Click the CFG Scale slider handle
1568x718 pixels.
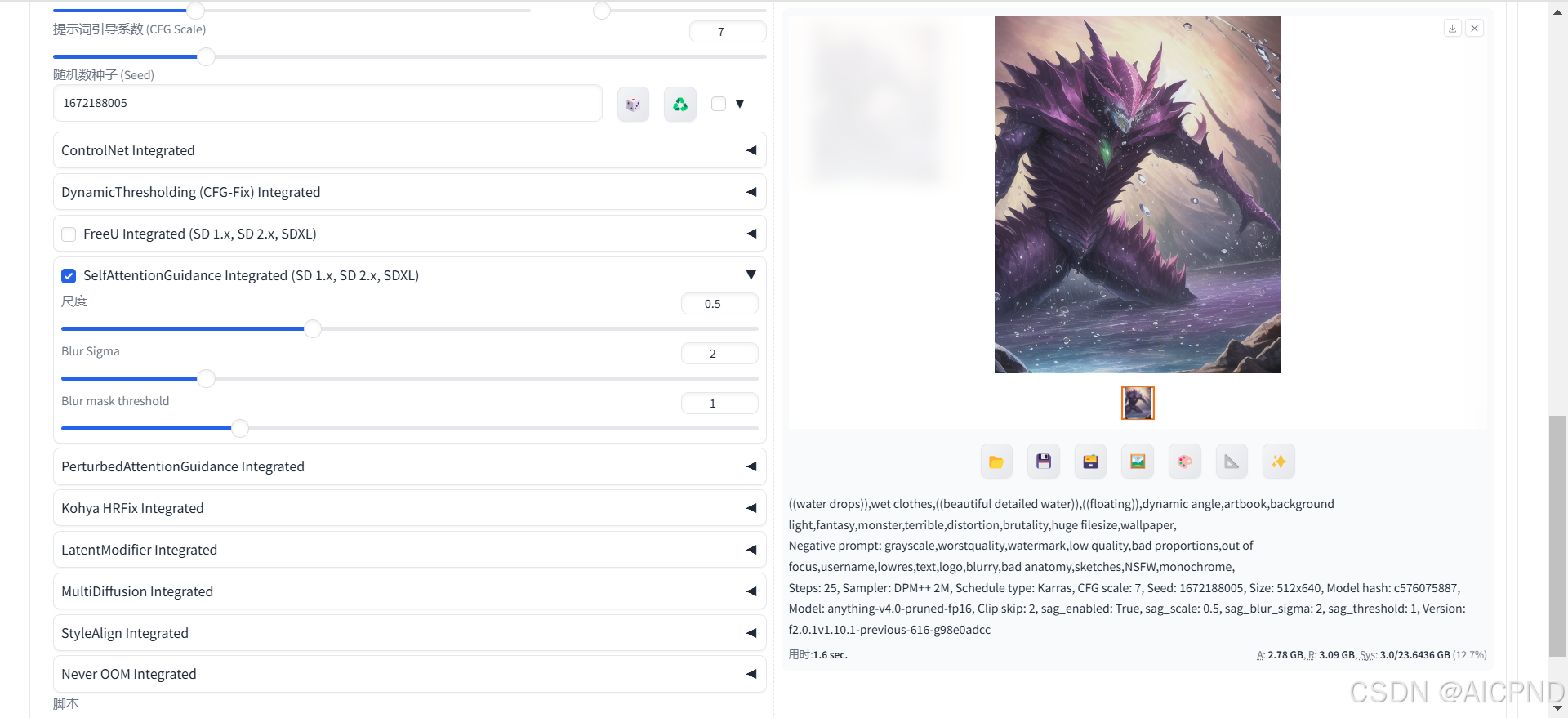coord(207,56)
